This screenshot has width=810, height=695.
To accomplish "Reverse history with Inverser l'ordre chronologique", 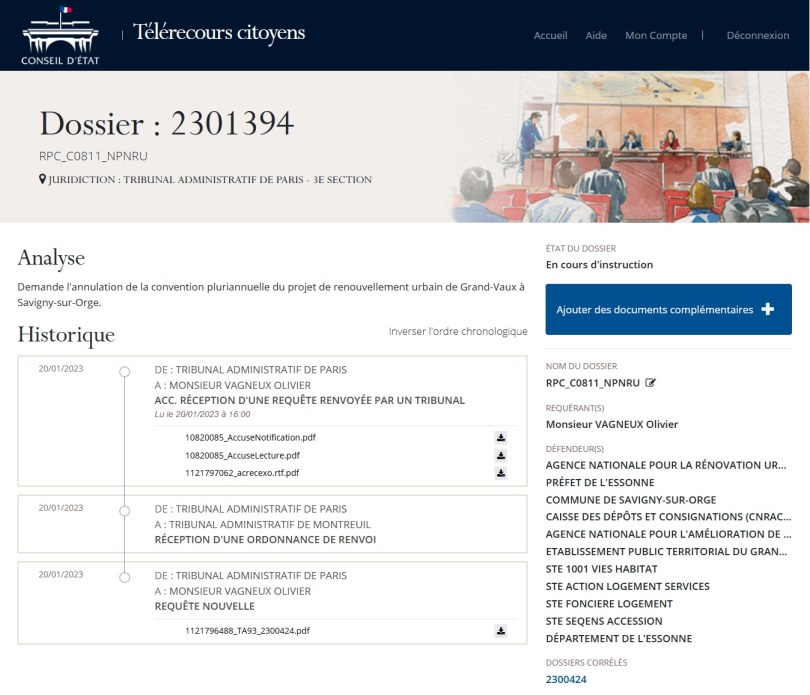I will (x=458, y=331).
